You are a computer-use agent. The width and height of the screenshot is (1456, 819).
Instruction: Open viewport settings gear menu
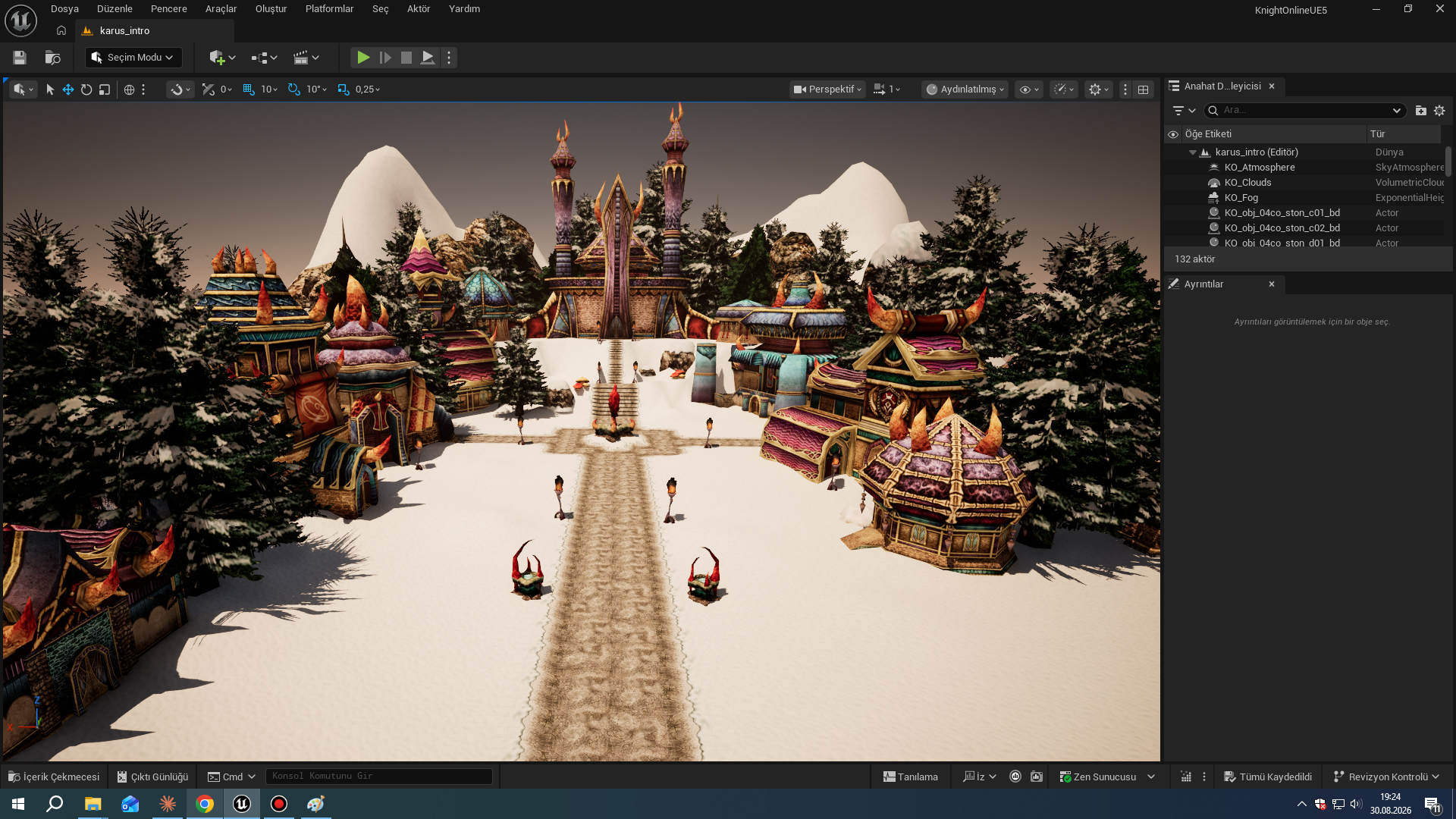1099,89
